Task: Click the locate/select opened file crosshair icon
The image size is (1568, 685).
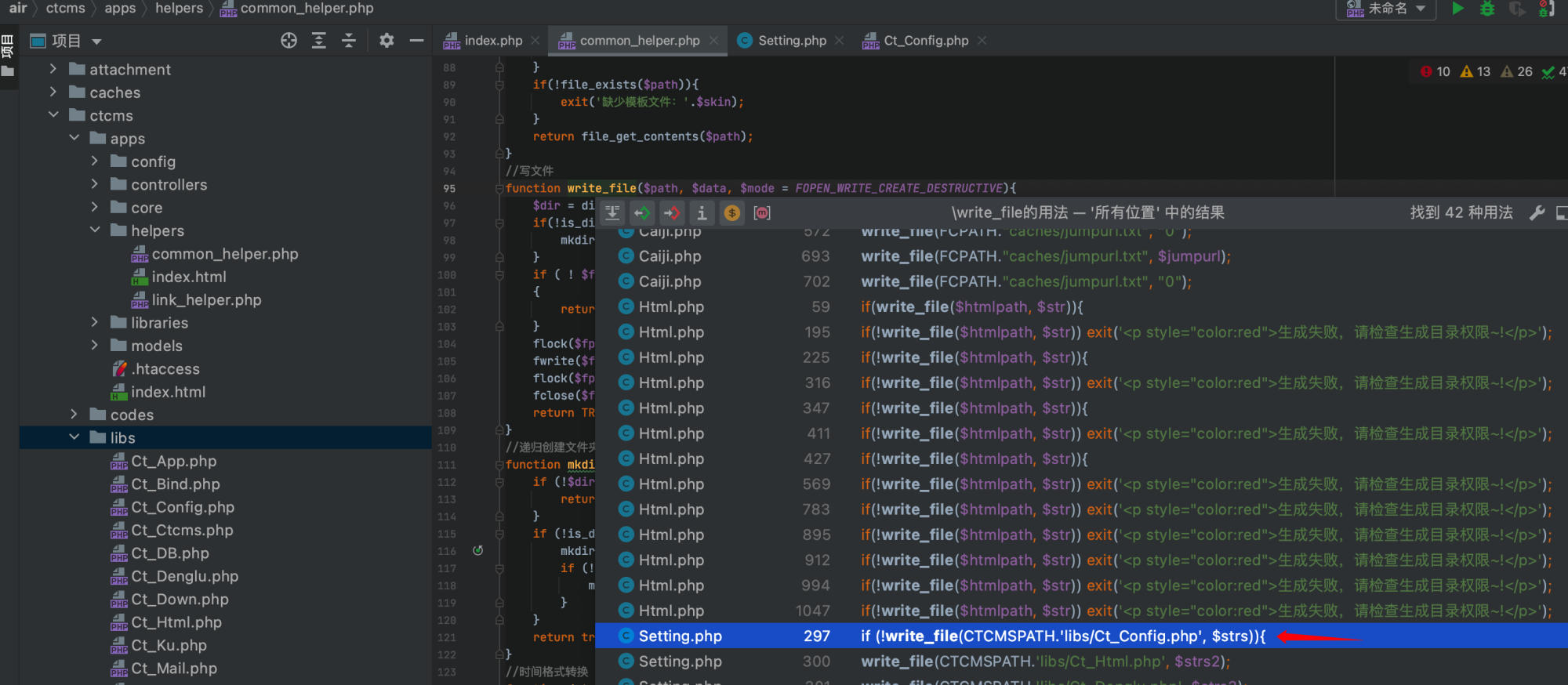Action: [289, 41]
